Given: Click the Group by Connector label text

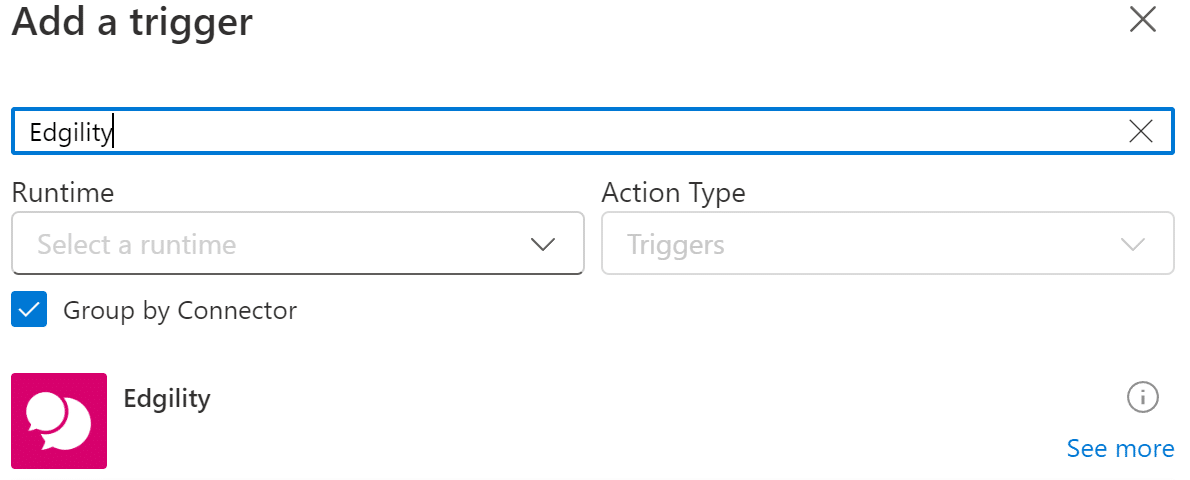Looking at the screenshot, I should point(180,310).
